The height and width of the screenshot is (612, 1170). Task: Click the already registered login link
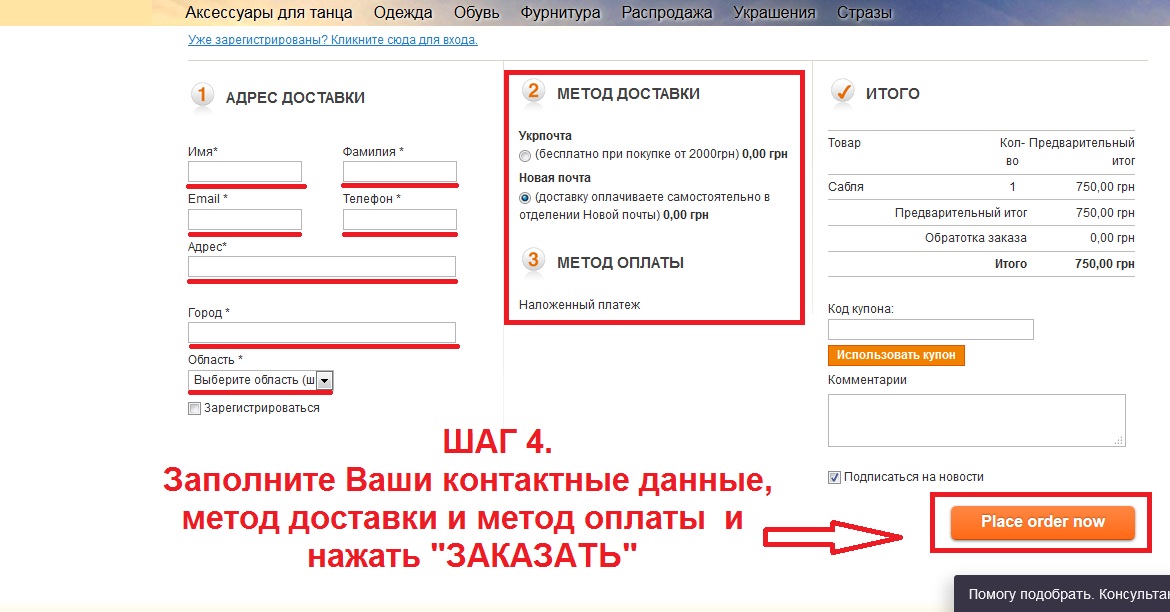[332, 40]
